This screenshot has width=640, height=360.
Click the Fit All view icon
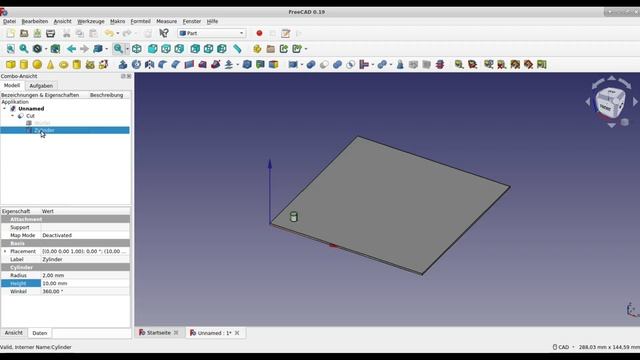coord(11,49)
